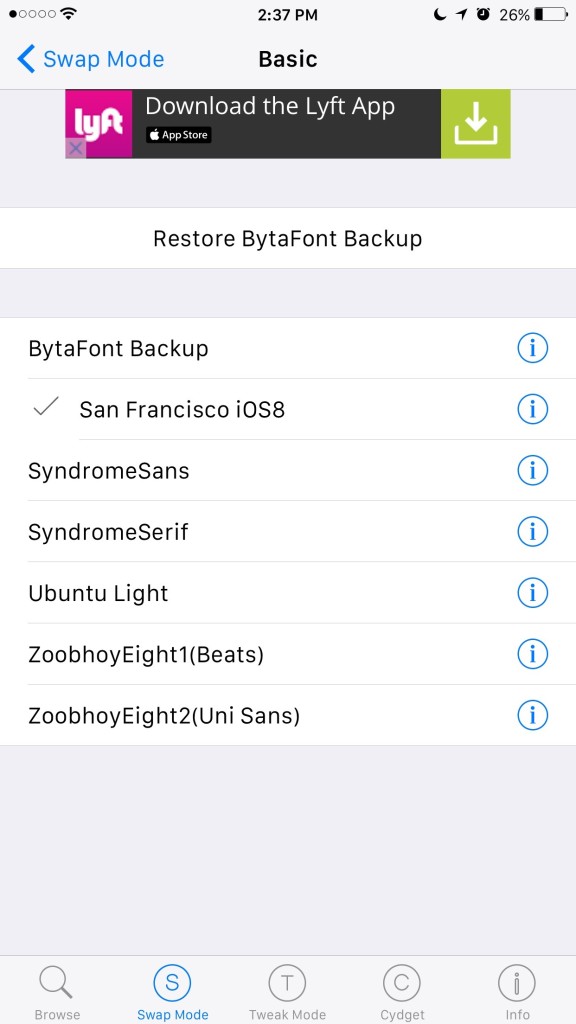
Task: Open the Info screen via its tab icon
Action: (x=516, y=983)
